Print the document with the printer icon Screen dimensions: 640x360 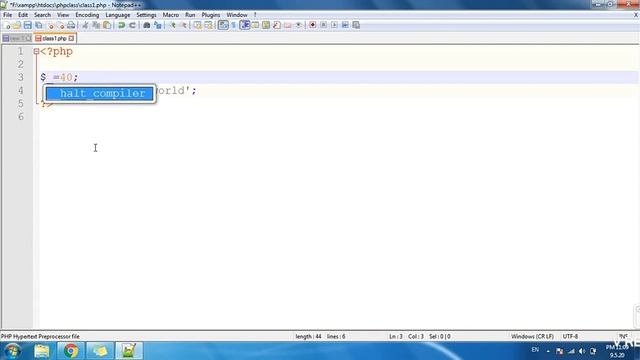click(71, 25)
